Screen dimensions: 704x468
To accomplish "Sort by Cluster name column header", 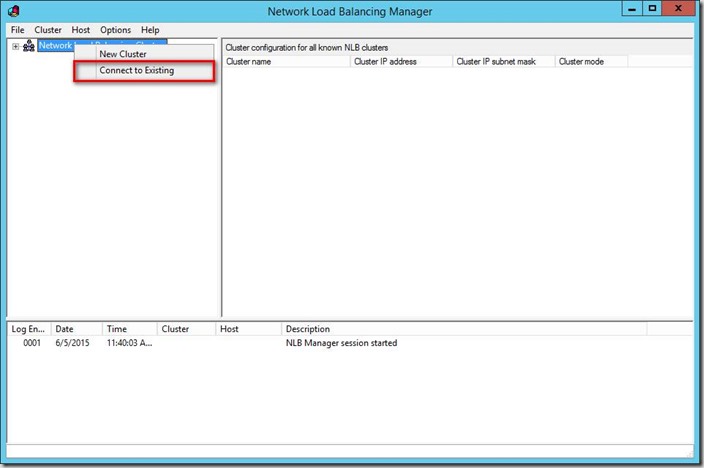I will pyautogui.click(x=286, y=61).
